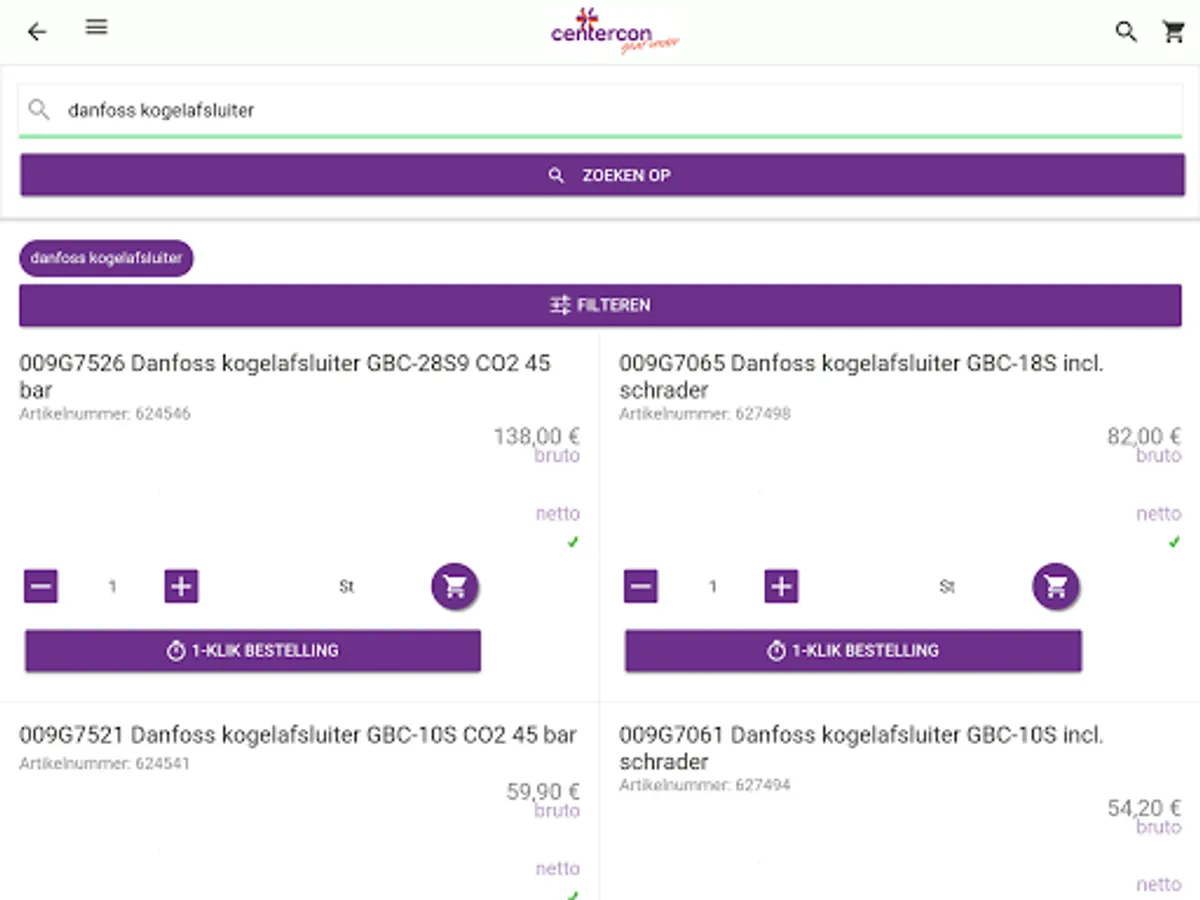Open the hamburger menu
The width and height of the screenshot is (1200, 900).
tap(96, 27)
